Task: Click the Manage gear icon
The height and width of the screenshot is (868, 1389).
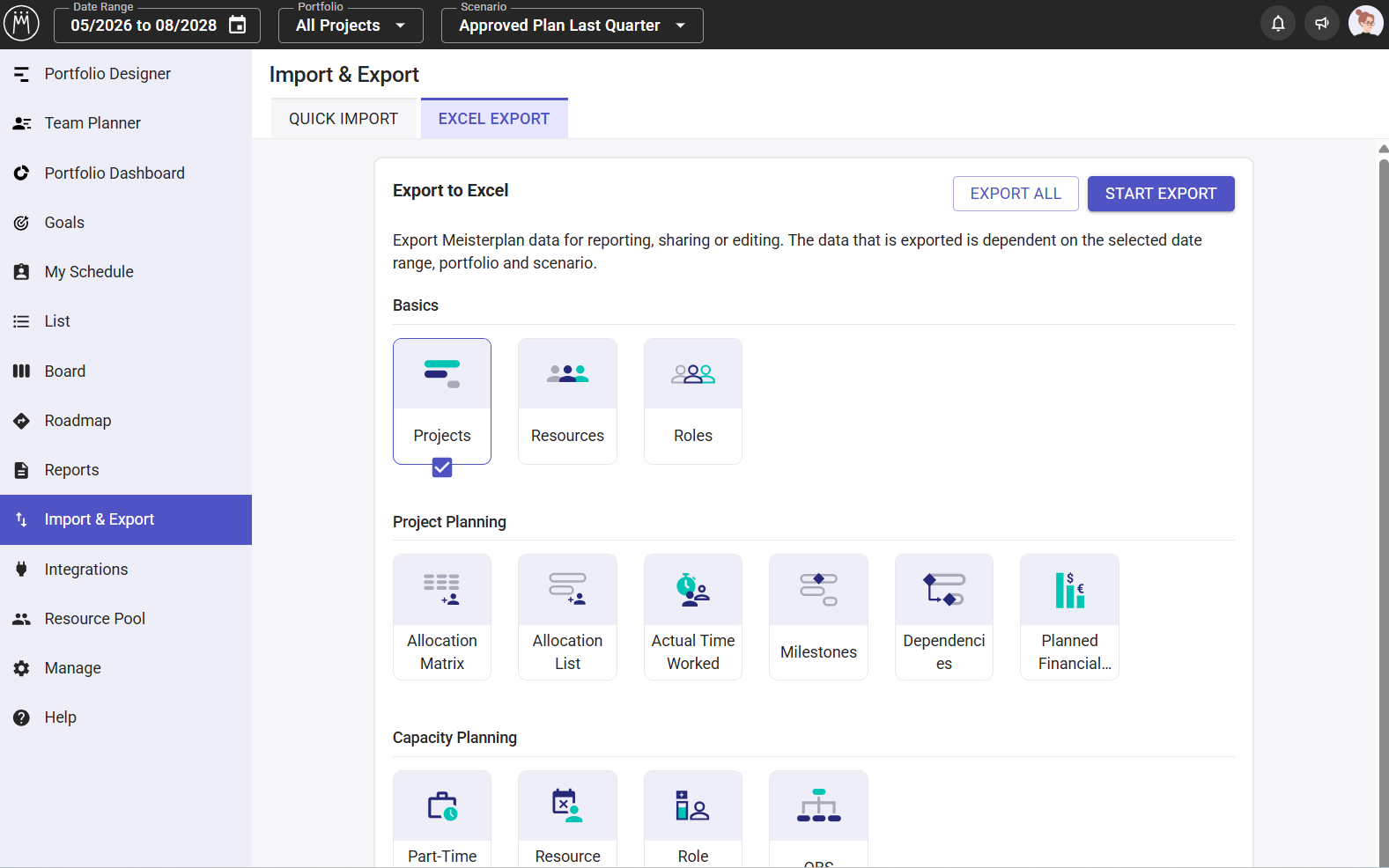Action: 22,668
